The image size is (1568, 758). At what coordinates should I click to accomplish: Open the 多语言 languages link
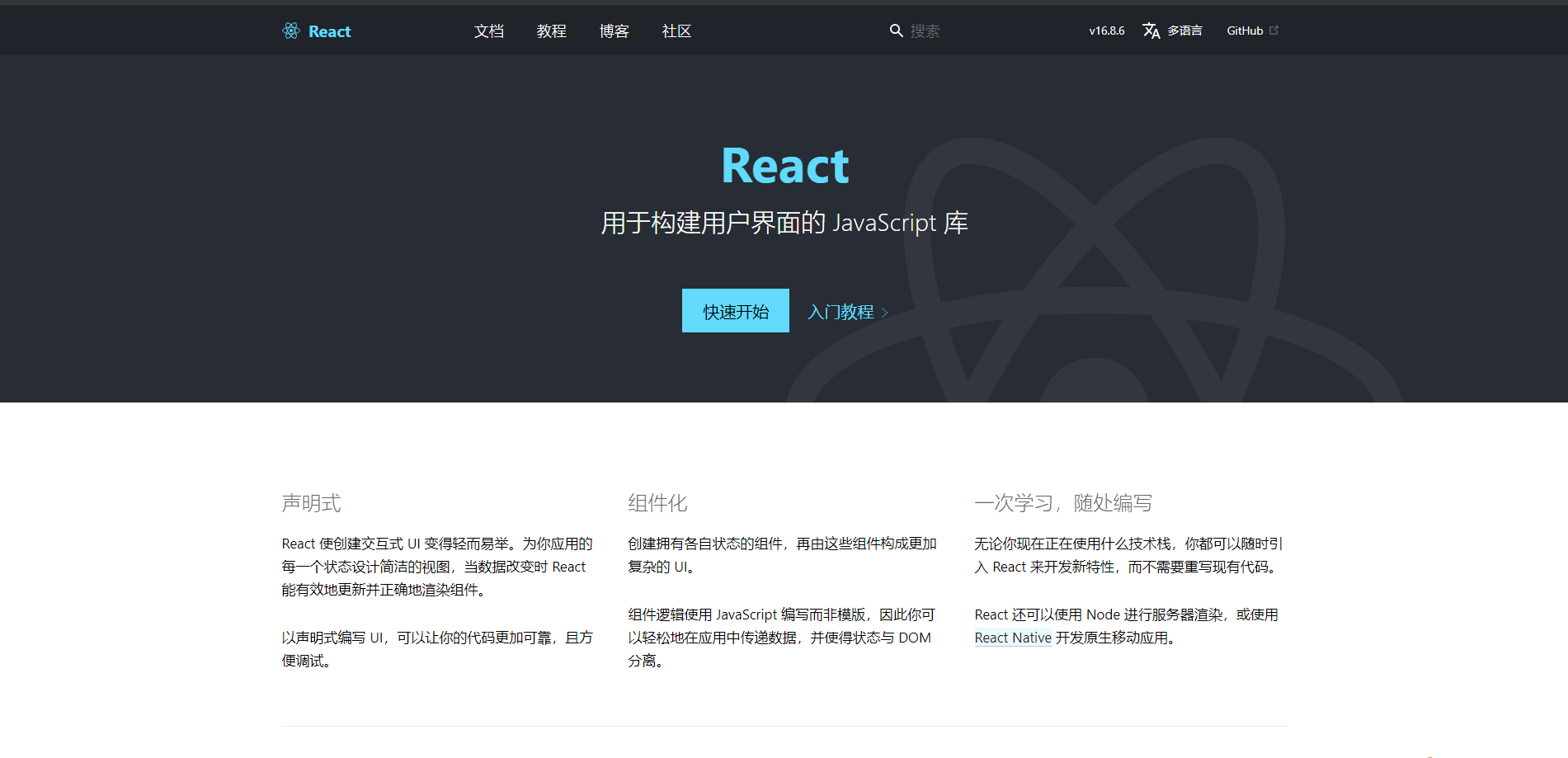pyautogui.click(x=1184, y=31)
